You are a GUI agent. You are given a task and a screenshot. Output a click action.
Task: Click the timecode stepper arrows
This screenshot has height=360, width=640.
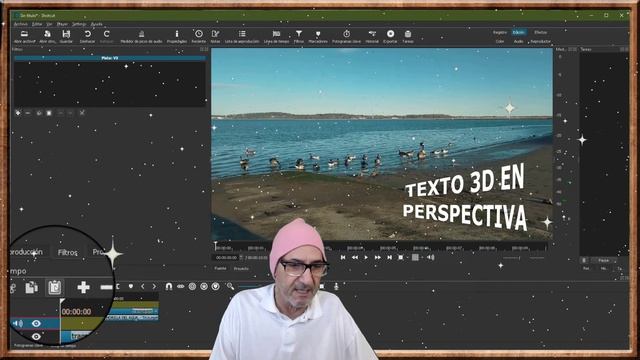(x=241, y=258)
